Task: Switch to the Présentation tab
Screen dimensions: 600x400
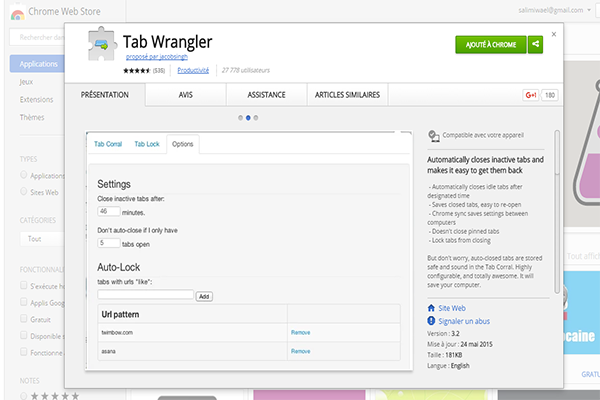Action: click(105, 95)
